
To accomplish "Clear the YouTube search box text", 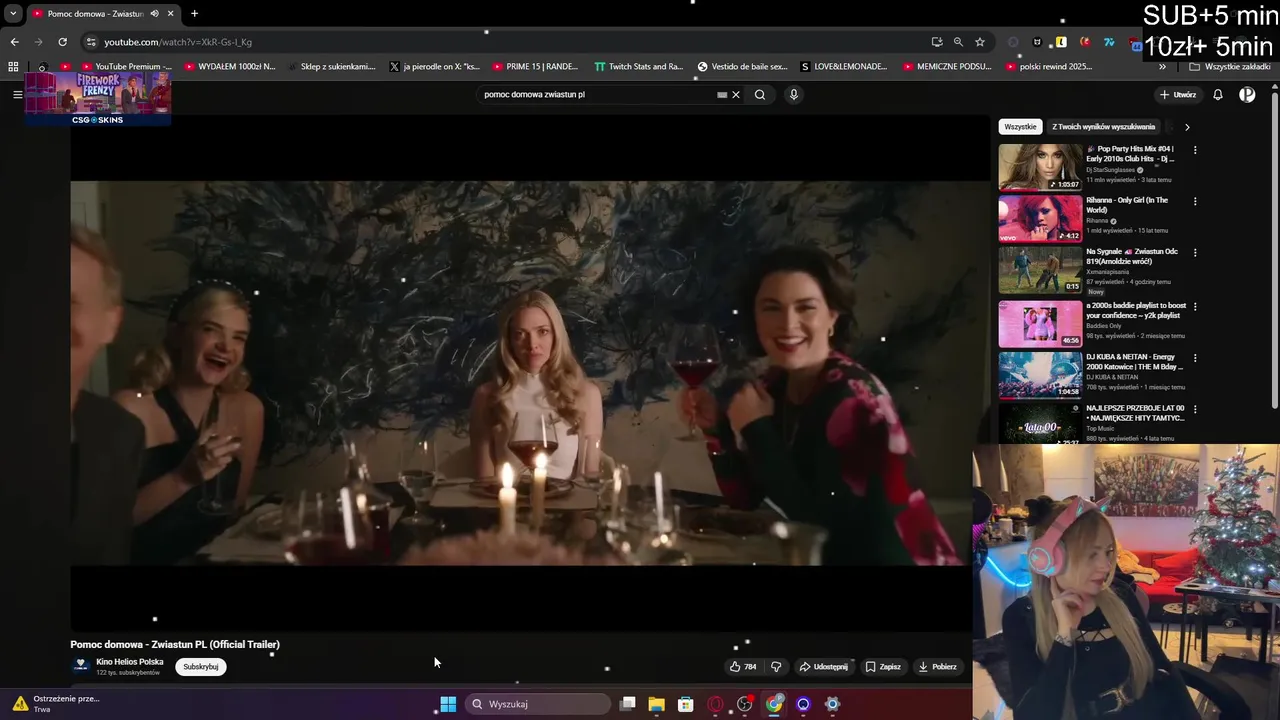I will pyautogui.click(x=736, y=95).
